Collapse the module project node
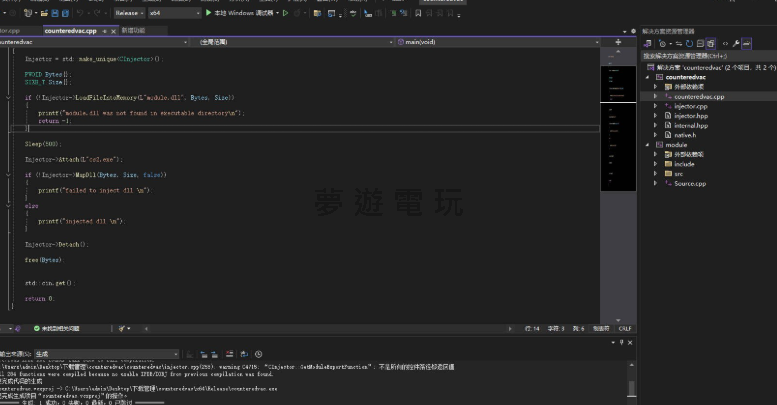This screenshot has width=777, height=405. click(x=647, y=144)
